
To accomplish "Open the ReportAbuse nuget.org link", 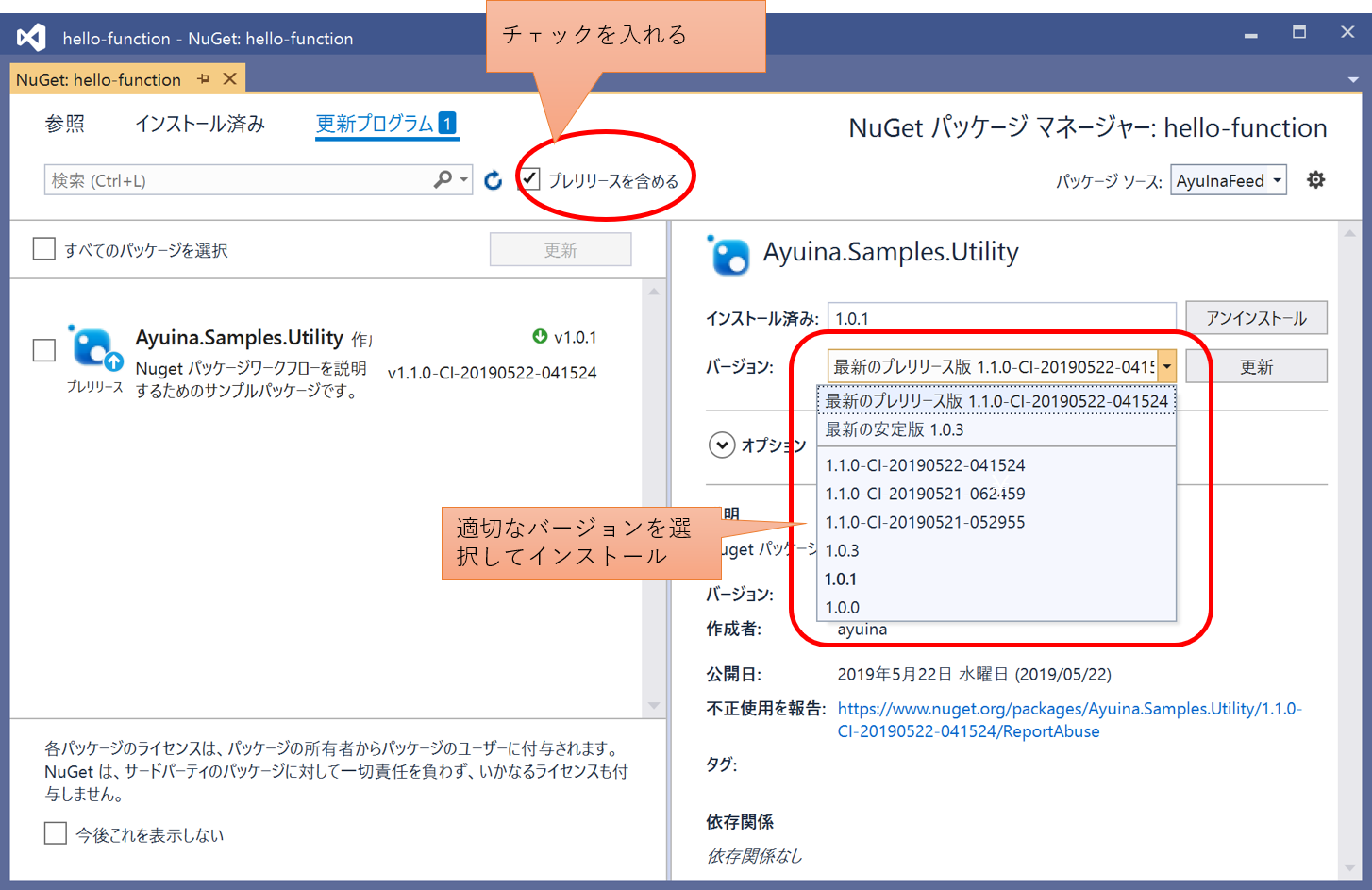I will tap(1069, 719).
